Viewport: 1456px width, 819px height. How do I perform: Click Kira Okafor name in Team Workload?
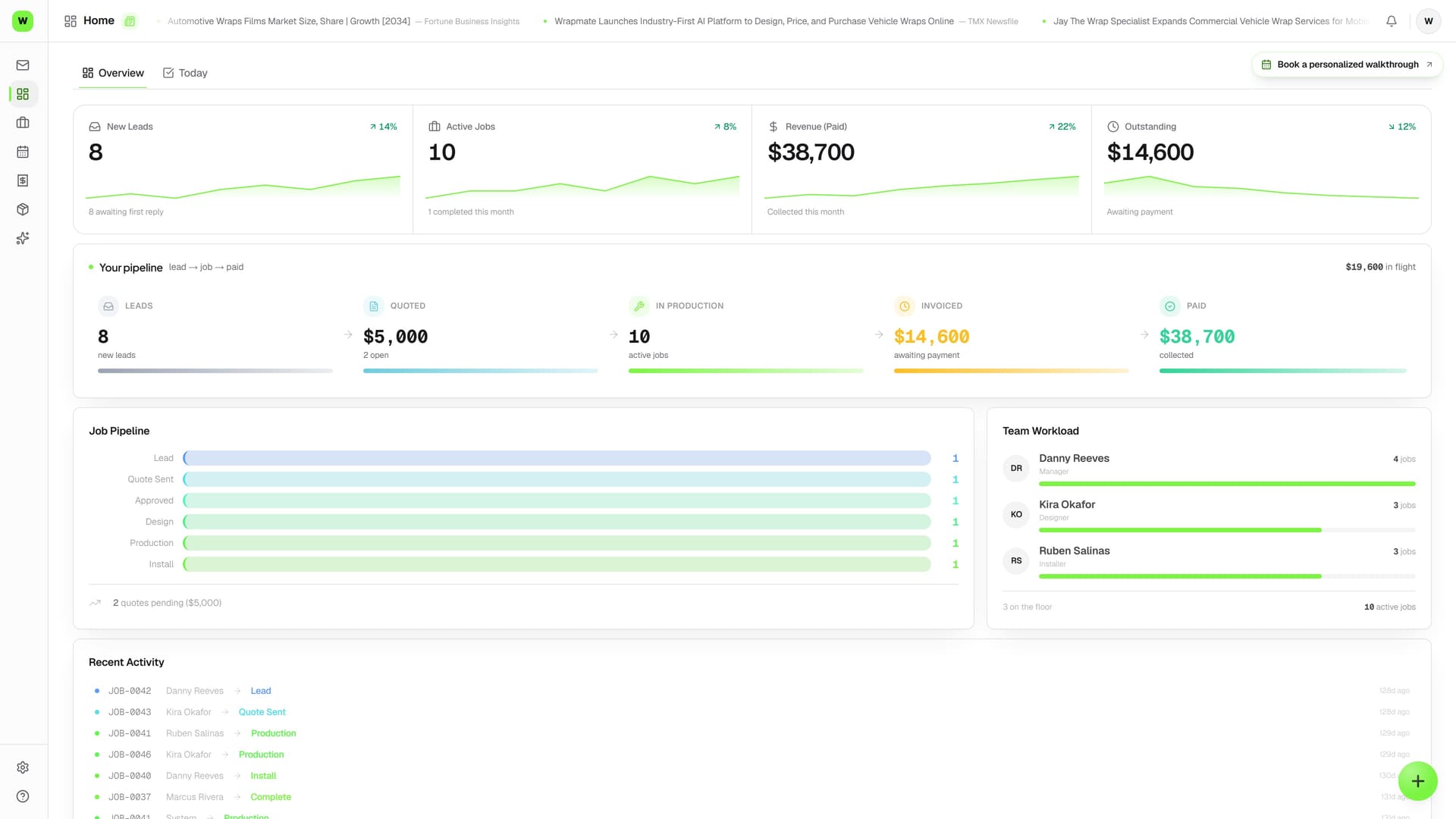click(x=1067, y=504)
